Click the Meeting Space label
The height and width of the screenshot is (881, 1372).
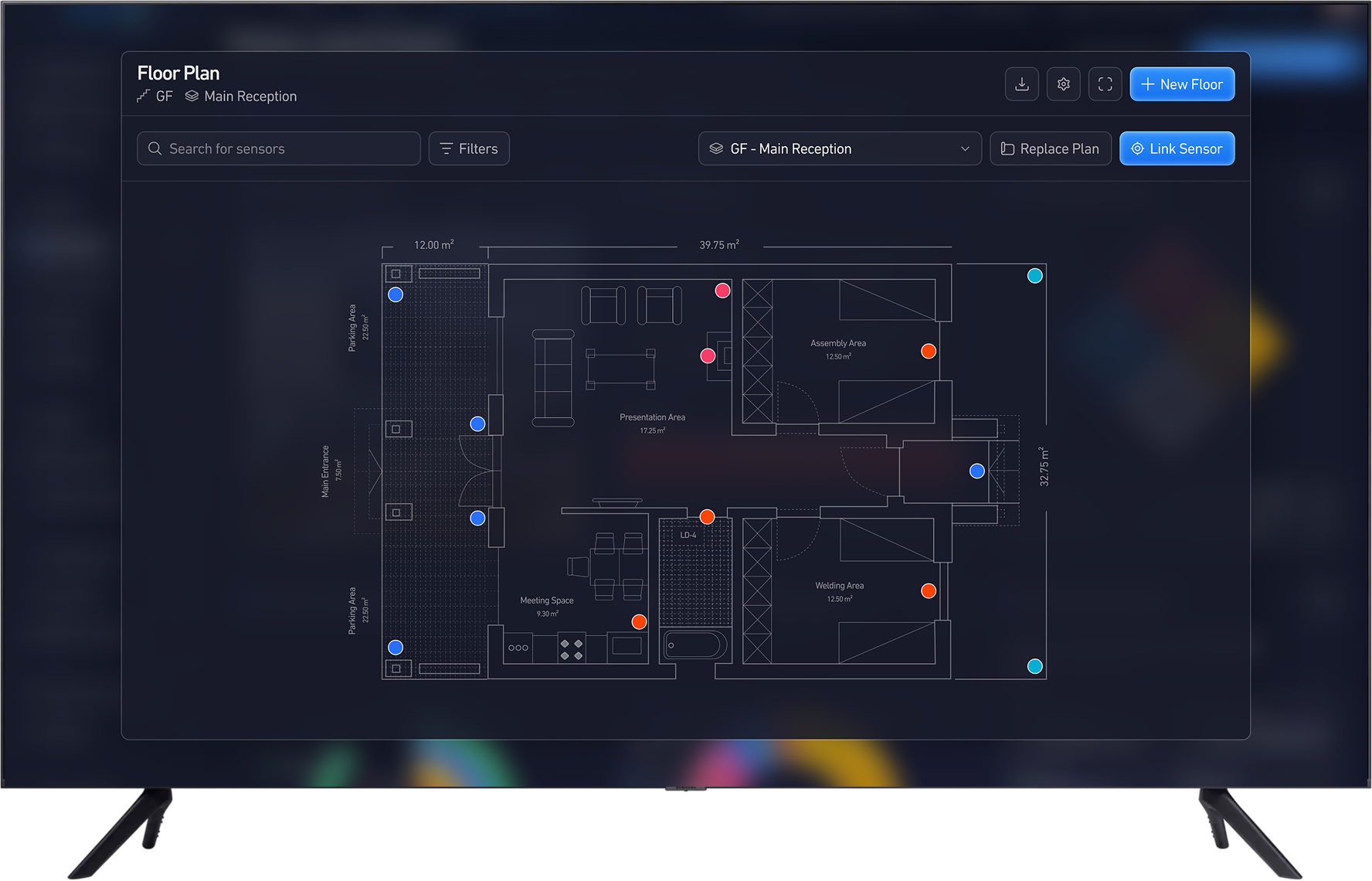click(x=547, y=600)
